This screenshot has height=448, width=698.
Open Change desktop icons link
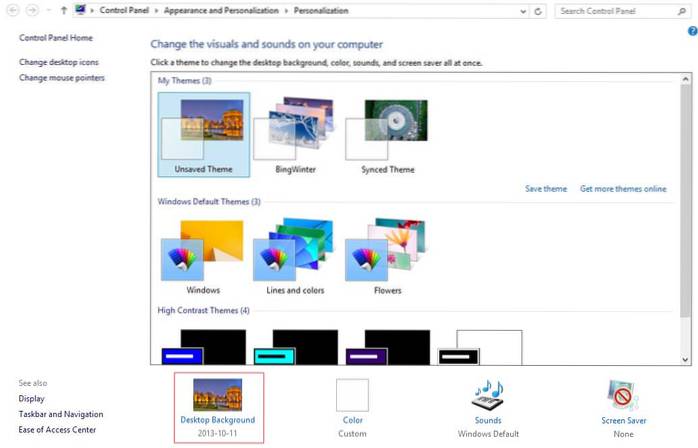pyautogui.click(x=58, y=62)
